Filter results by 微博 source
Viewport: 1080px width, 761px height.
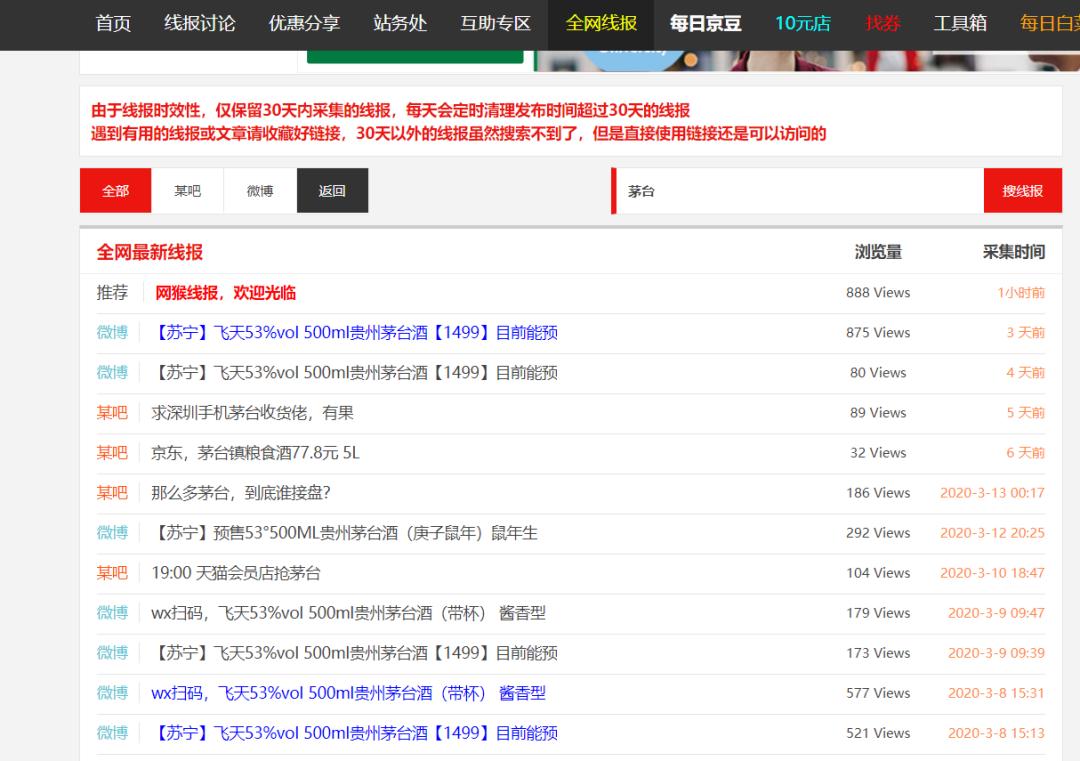tap(259, 190)
